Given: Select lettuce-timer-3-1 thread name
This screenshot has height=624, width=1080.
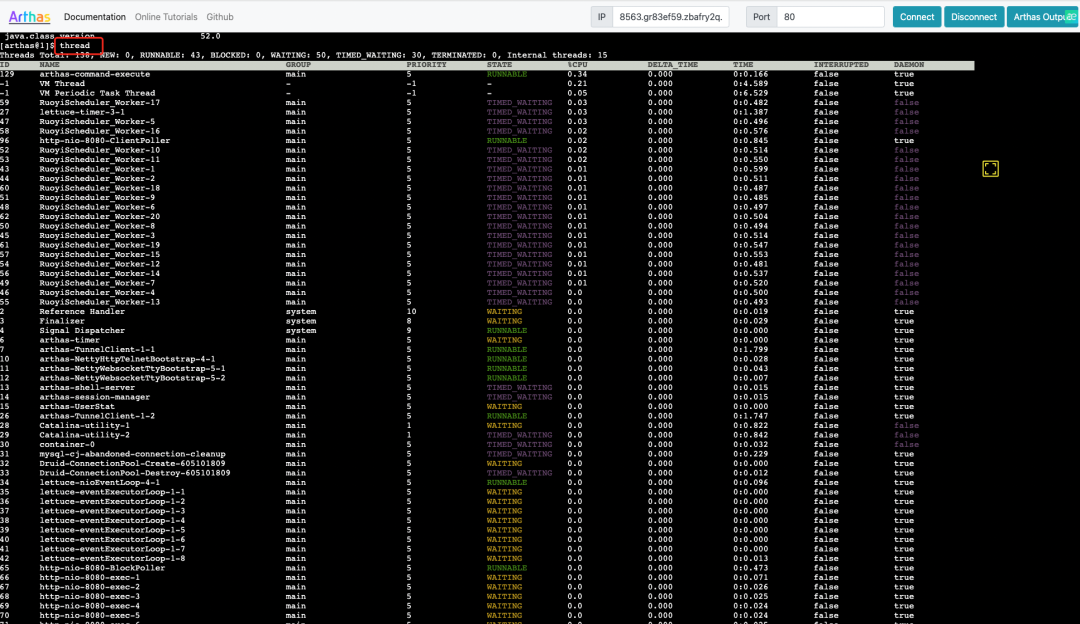Looking at the screenshot, I should tap(82, 112).
